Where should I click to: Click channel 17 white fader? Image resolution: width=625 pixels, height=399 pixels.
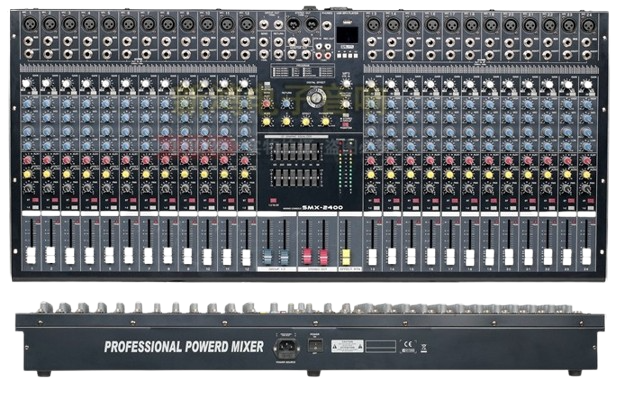tap(450, 257)
